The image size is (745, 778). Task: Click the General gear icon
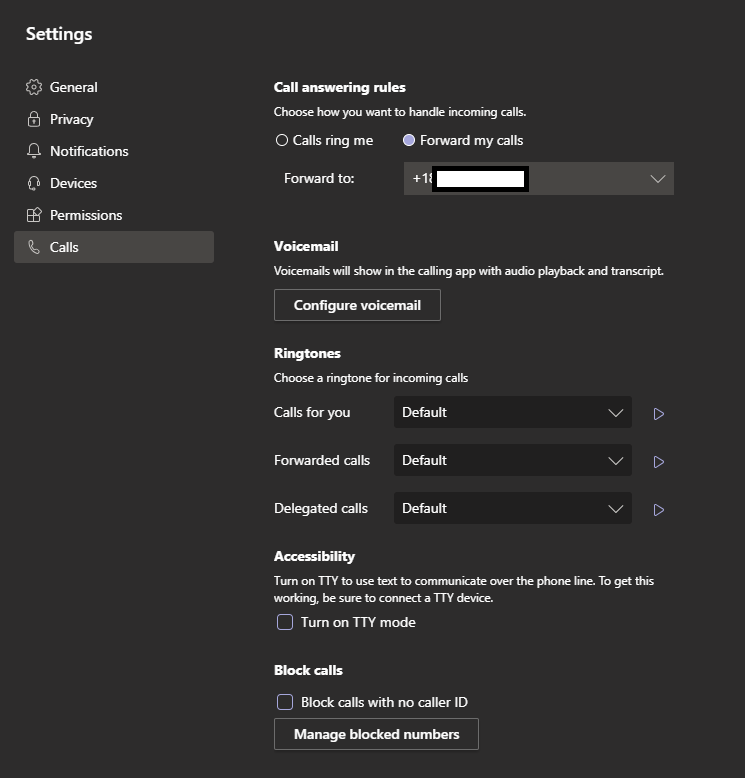[x=34, y=87]
